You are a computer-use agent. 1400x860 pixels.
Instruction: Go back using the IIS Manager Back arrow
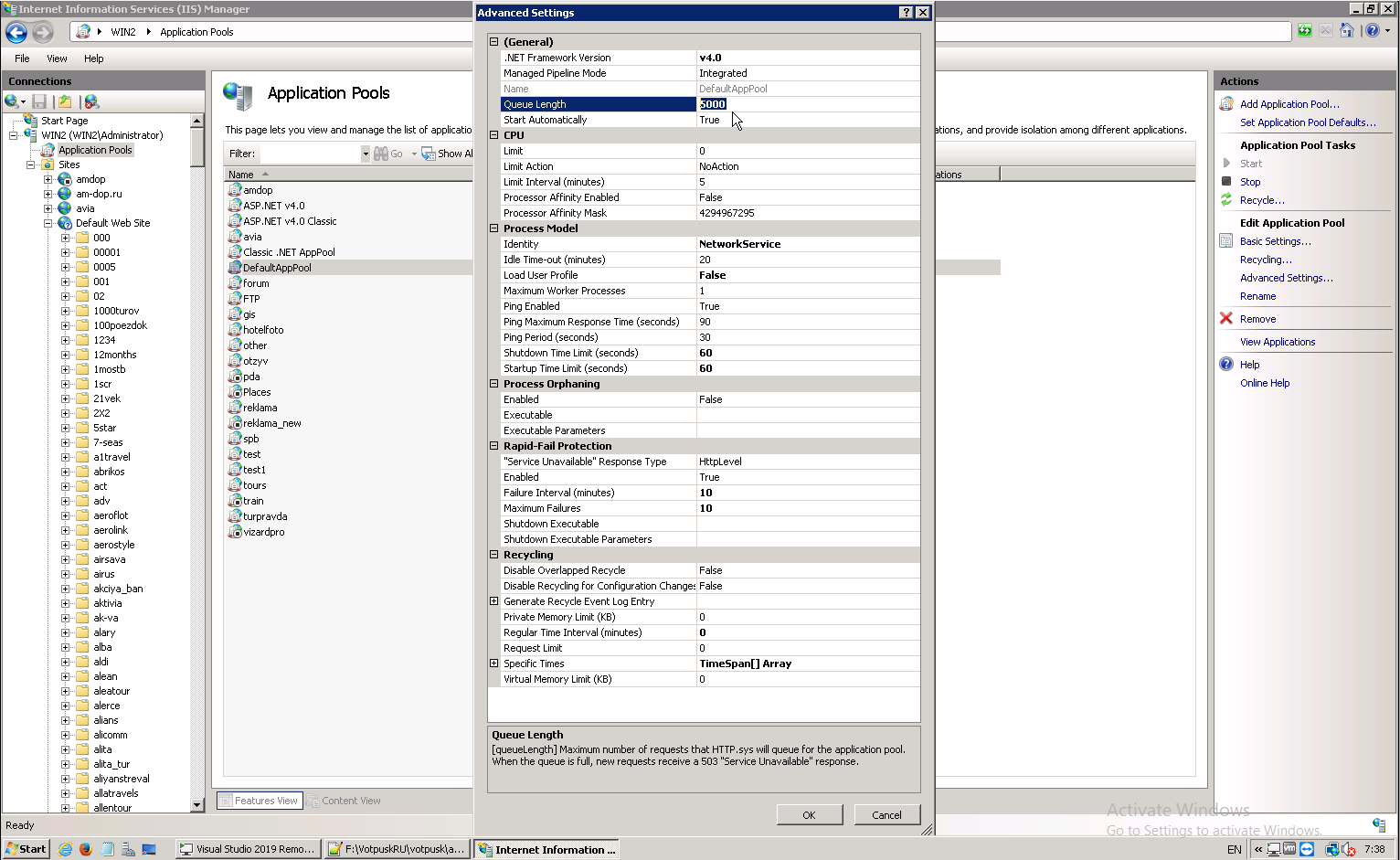(16, 32)
